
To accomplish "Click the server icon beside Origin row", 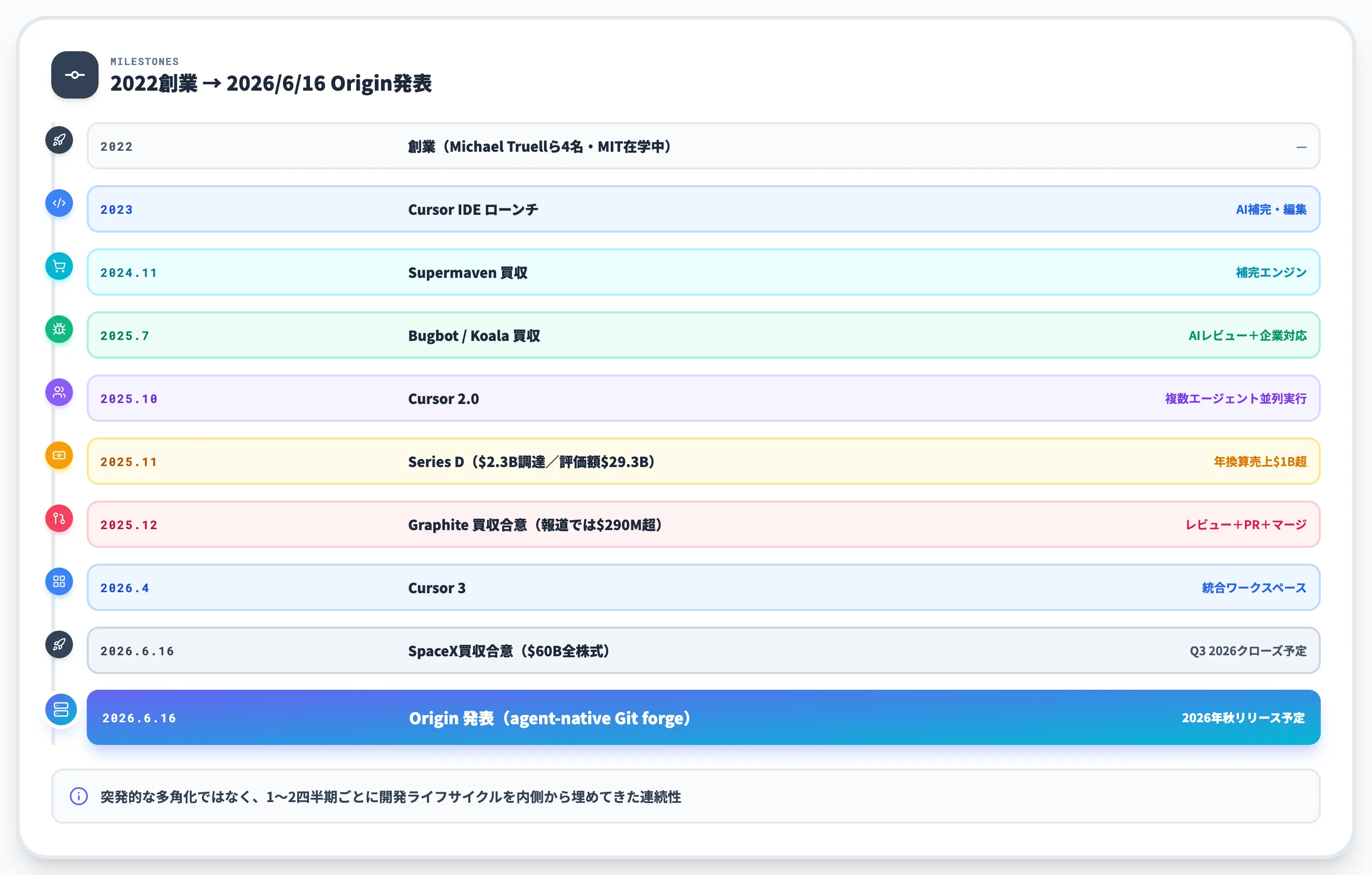I will [61, 710].
